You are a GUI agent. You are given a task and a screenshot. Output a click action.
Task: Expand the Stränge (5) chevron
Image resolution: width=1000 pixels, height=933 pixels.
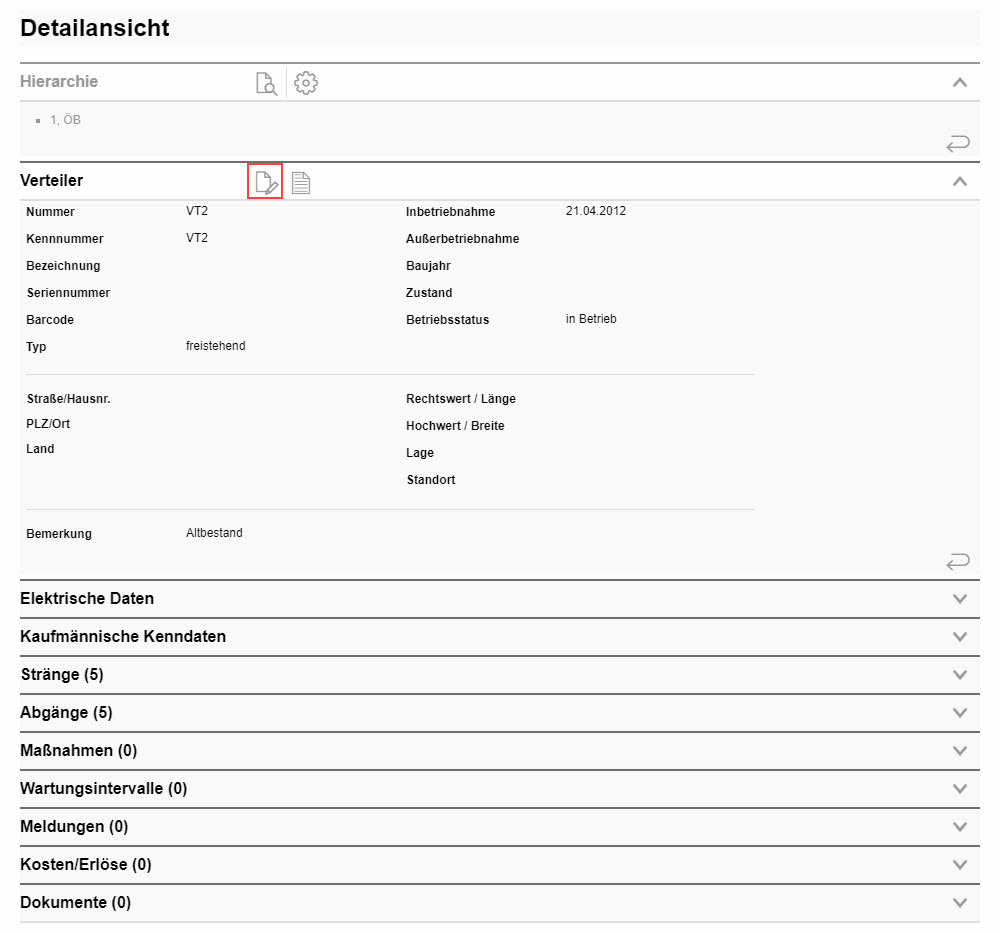[x=960, y=675]
